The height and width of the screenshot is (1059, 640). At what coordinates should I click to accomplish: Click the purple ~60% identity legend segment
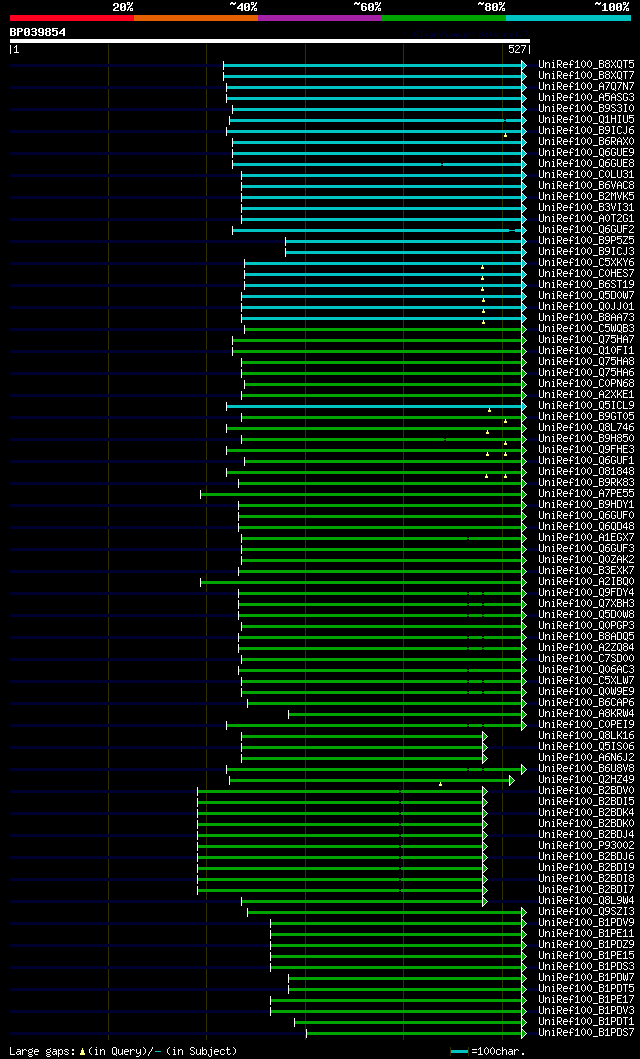tap(320, 17)
